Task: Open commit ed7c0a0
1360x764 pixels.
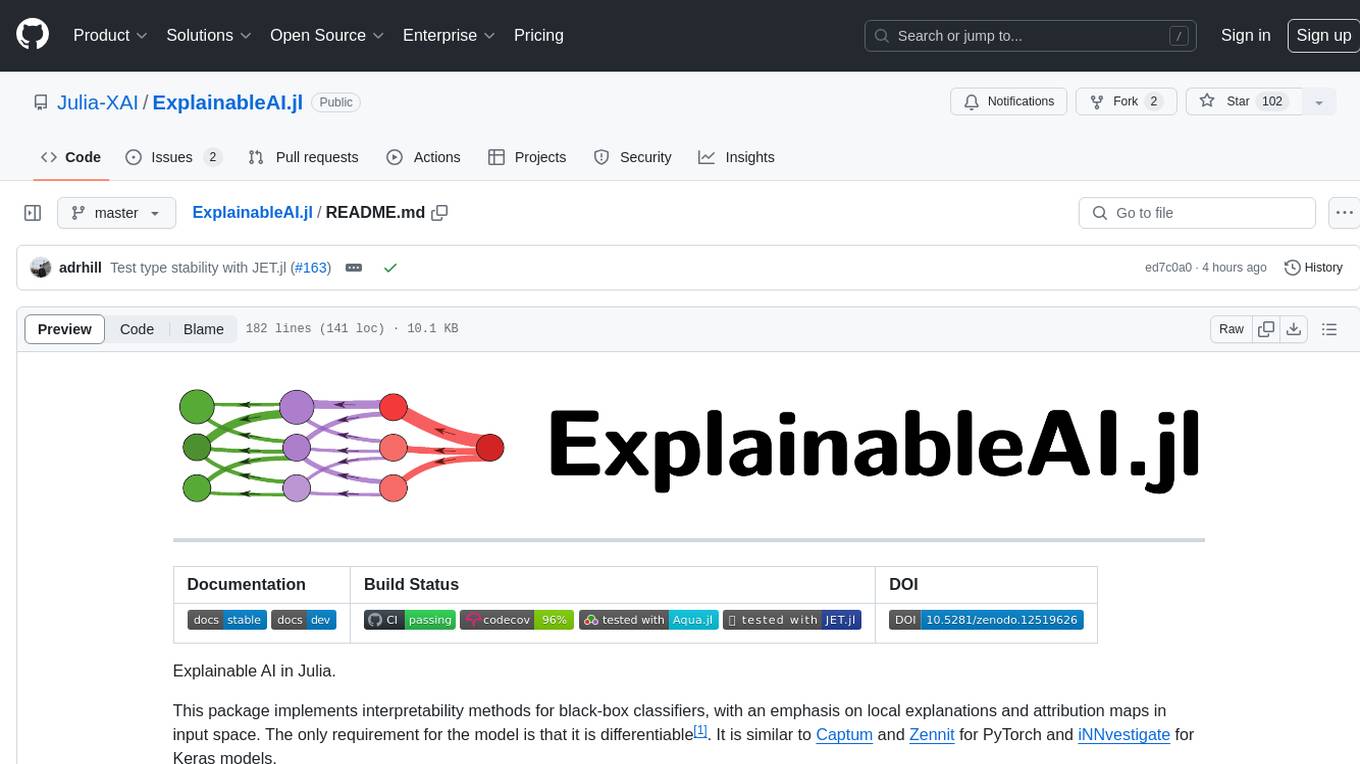Action: click(x=1168, y=268)
